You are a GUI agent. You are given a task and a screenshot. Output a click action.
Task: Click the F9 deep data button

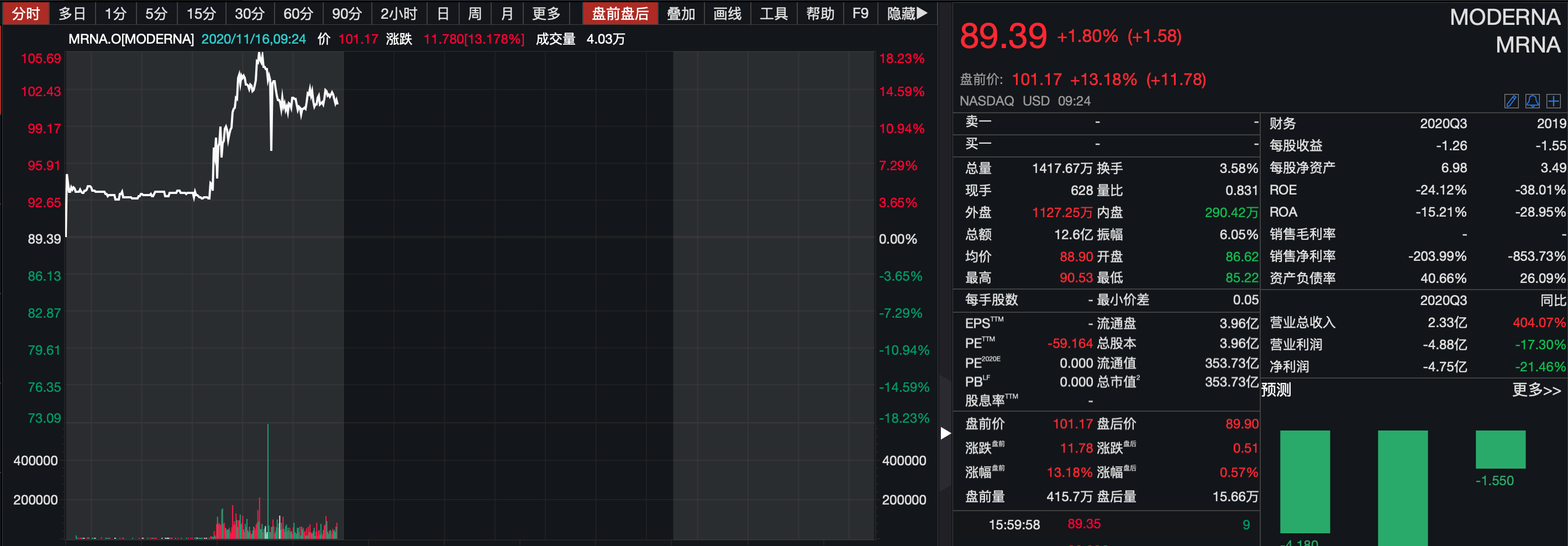pyautogui.click(x=861, y=13)
